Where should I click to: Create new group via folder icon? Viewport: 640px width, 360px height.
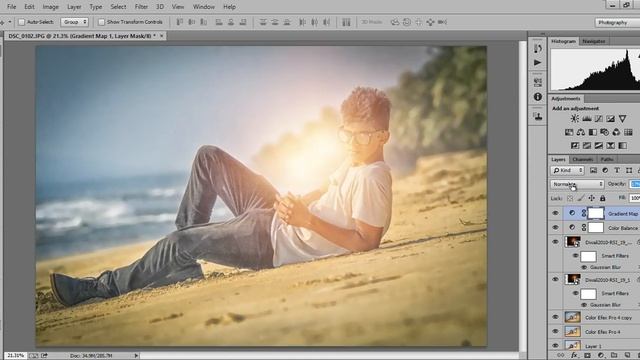[614, 356]
